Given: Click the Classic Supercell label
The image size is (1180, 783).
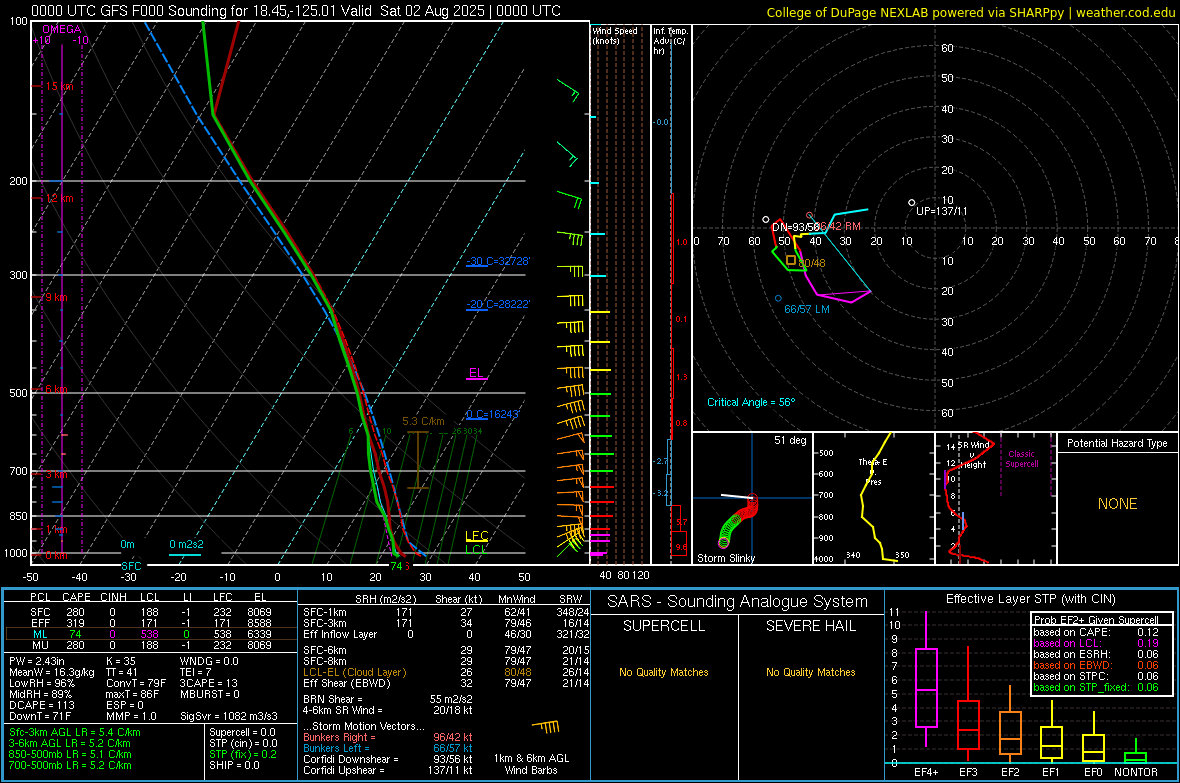Looking at the screenshot, I should [1021, 459].
